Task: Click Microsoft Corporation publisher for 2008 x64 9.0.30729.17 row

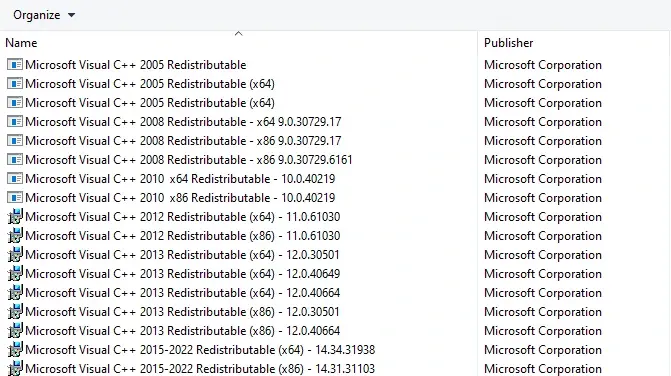Action: [543, 121]
